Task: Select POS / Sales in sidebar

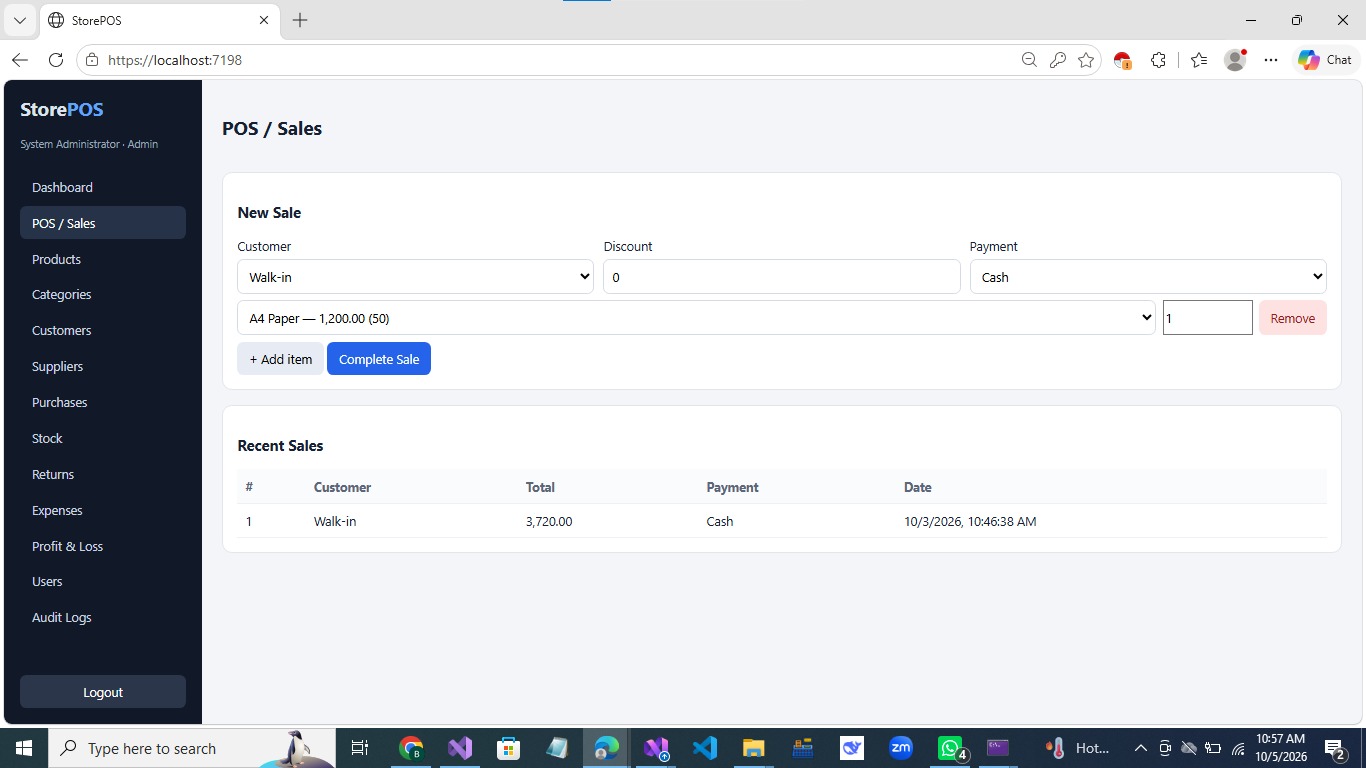Action: coord(103,223)
